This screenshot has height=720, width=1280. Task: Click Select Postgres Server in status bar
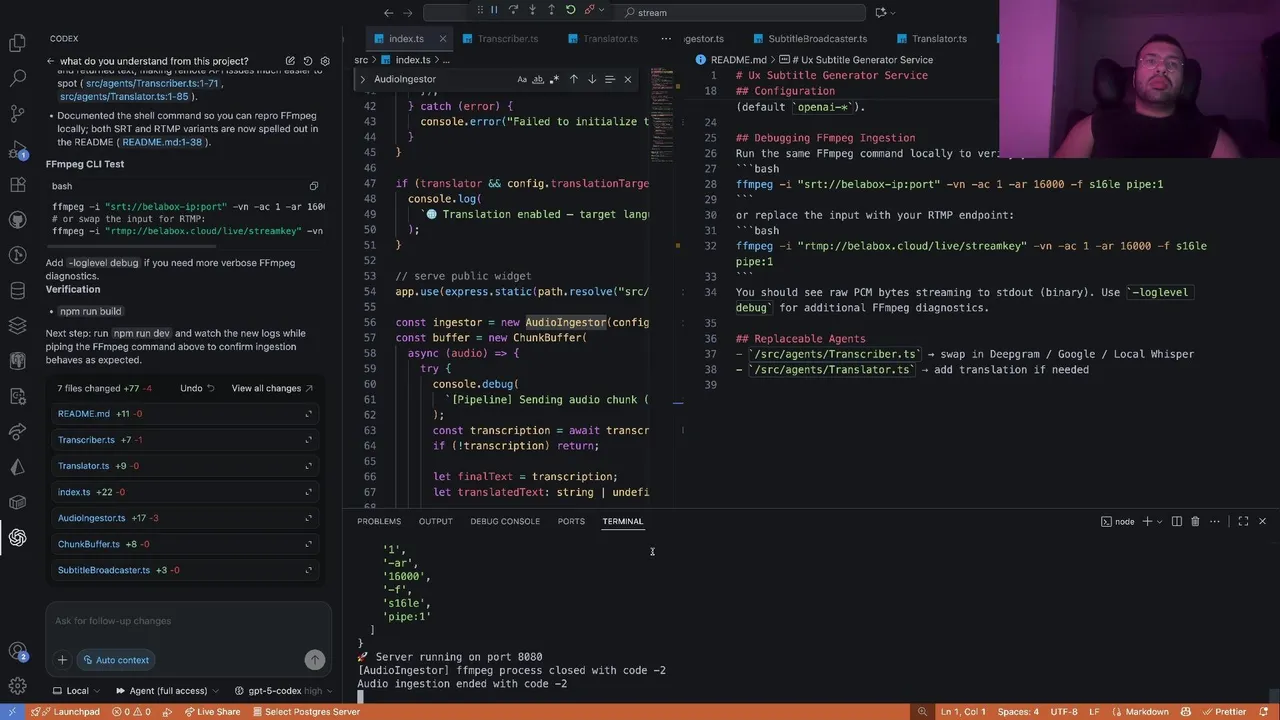coord(305,712)
